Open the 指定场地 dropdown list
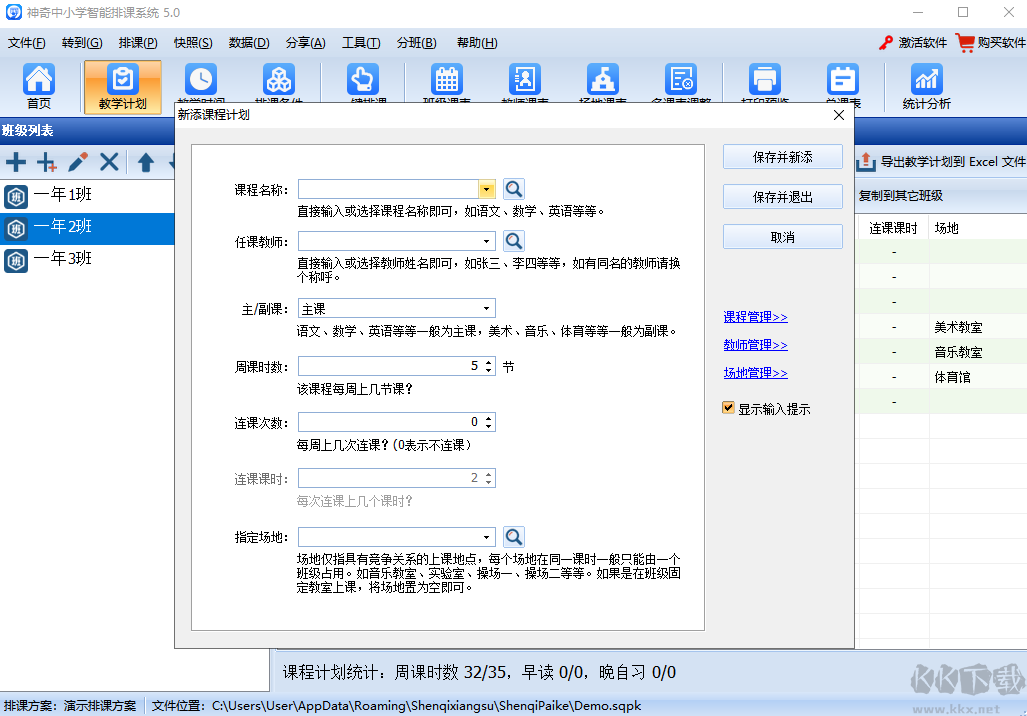1027x716 pixels. coord(486,536)
